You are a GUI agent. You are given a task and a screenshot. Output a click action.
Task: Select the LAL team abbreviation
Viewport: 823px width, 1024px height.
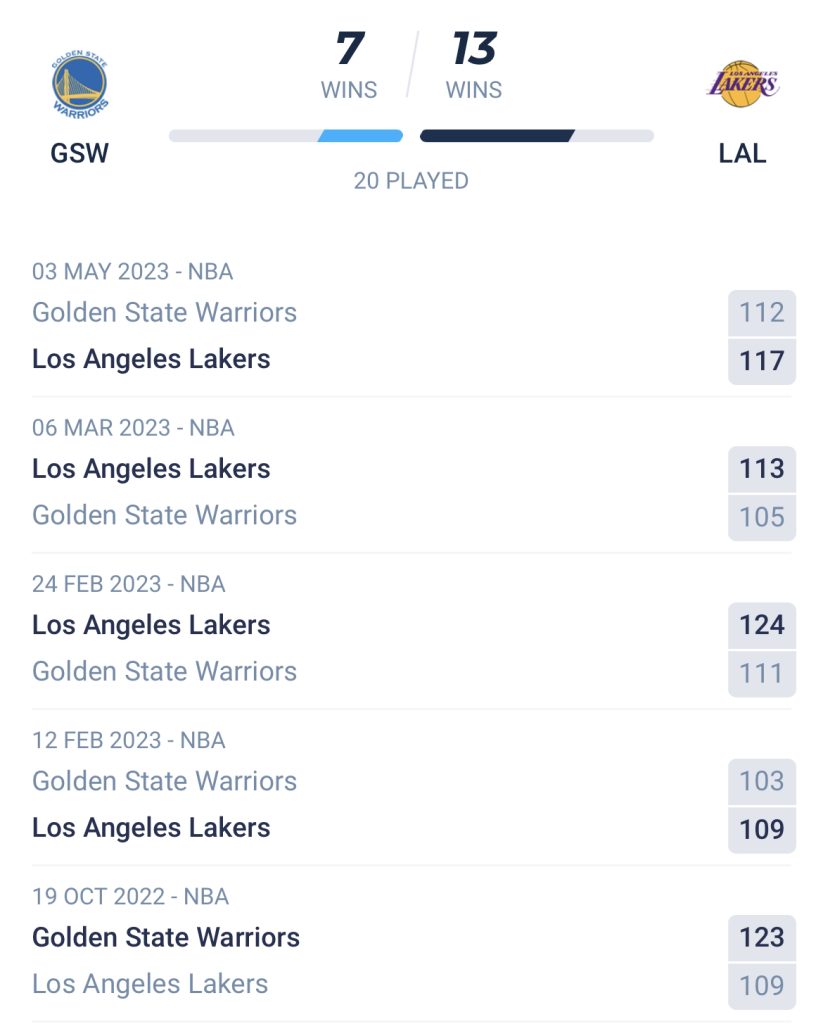point(743,153)
